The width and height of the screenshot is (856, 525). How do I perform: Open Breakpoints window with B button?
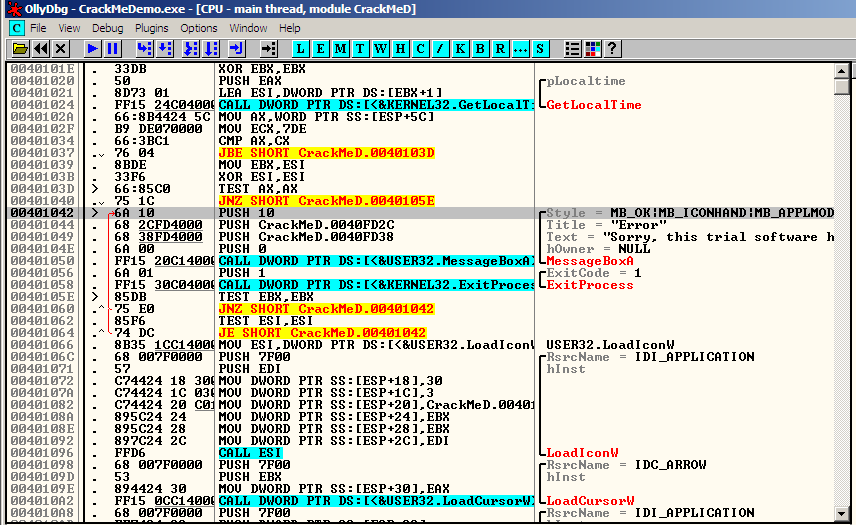point(481,48)
